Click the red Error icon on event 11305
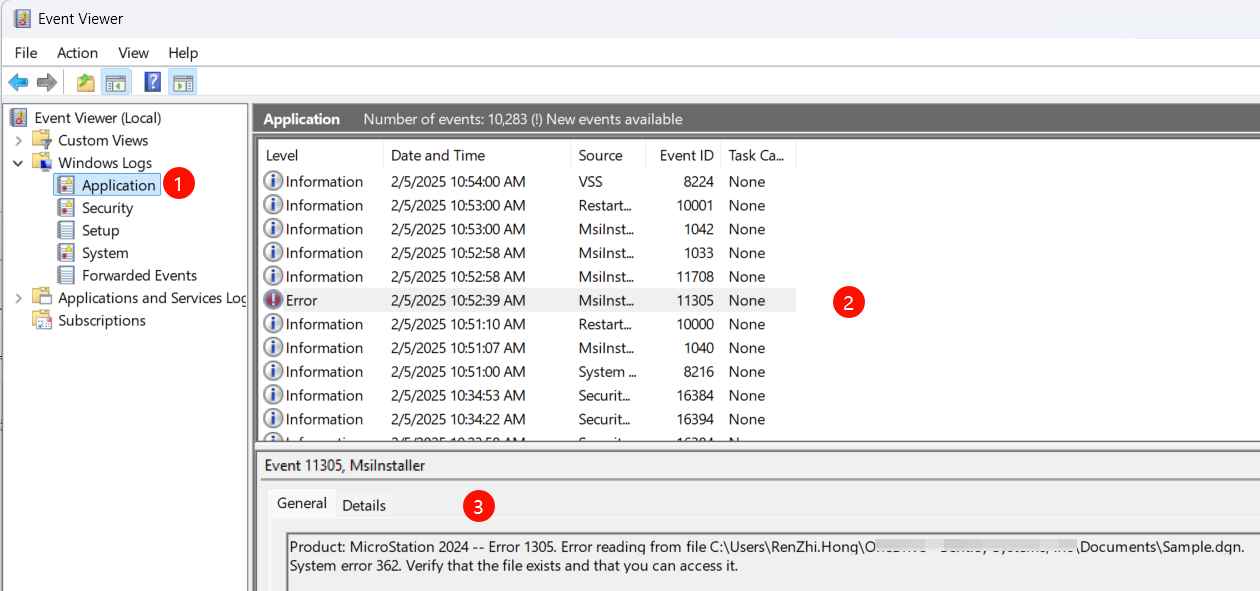 [273, 300]
